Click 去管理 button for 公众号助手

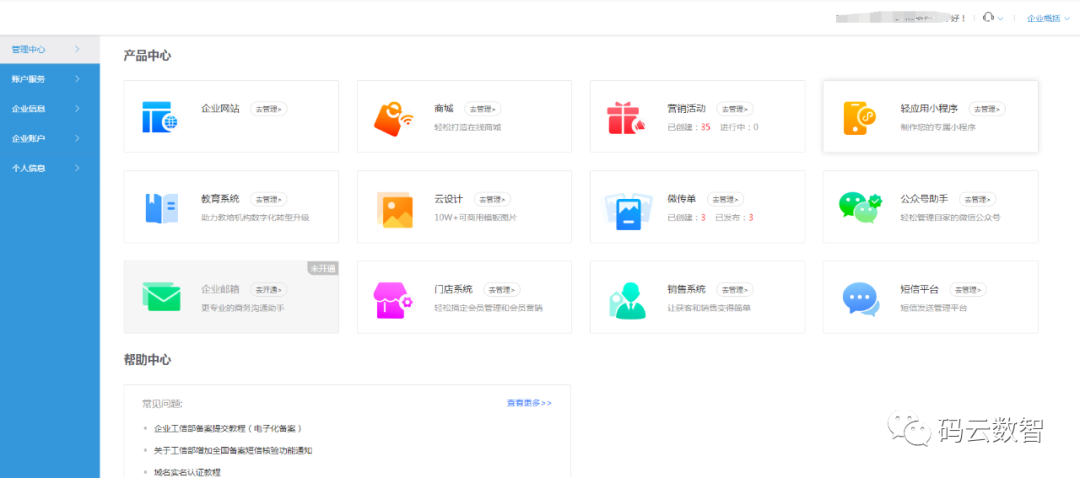pyautogui.click(x=977, y=199)
